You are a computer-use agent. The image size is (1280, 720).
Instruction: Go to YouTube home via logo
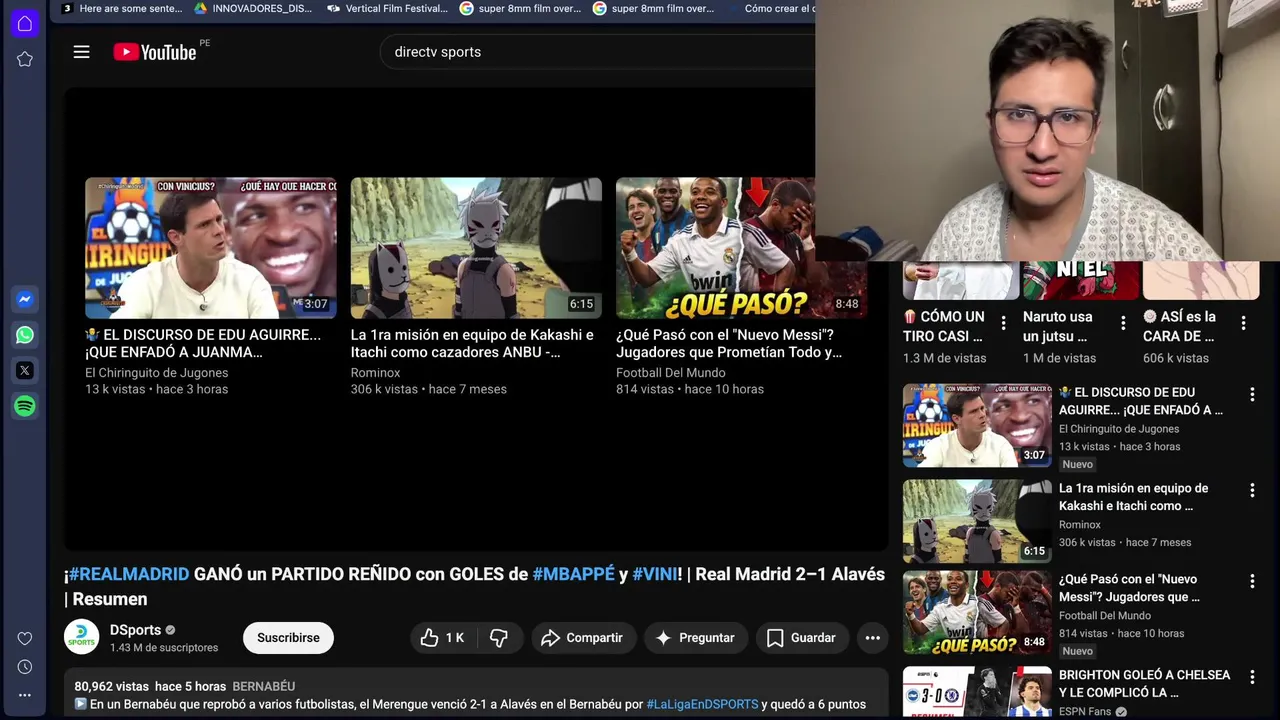coord(155,52)
